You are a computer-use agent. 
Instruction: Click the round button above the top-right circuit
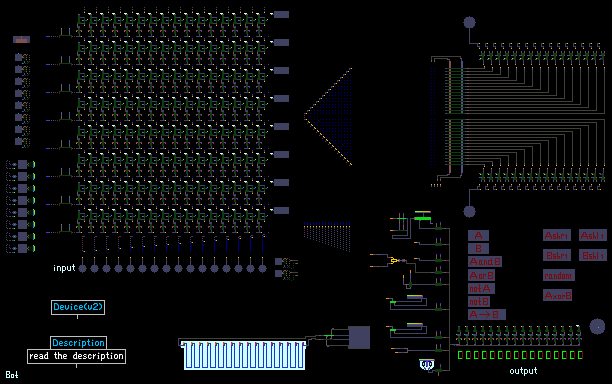[x=469, y=23]
